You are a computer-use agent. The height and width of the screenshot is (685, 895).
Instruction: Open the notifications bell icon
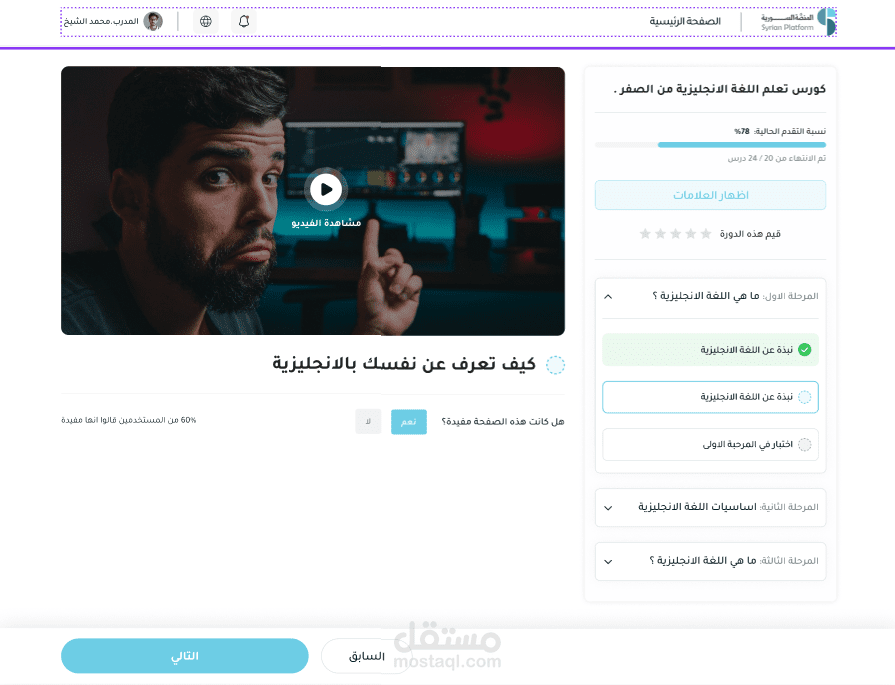coord(244,22)
